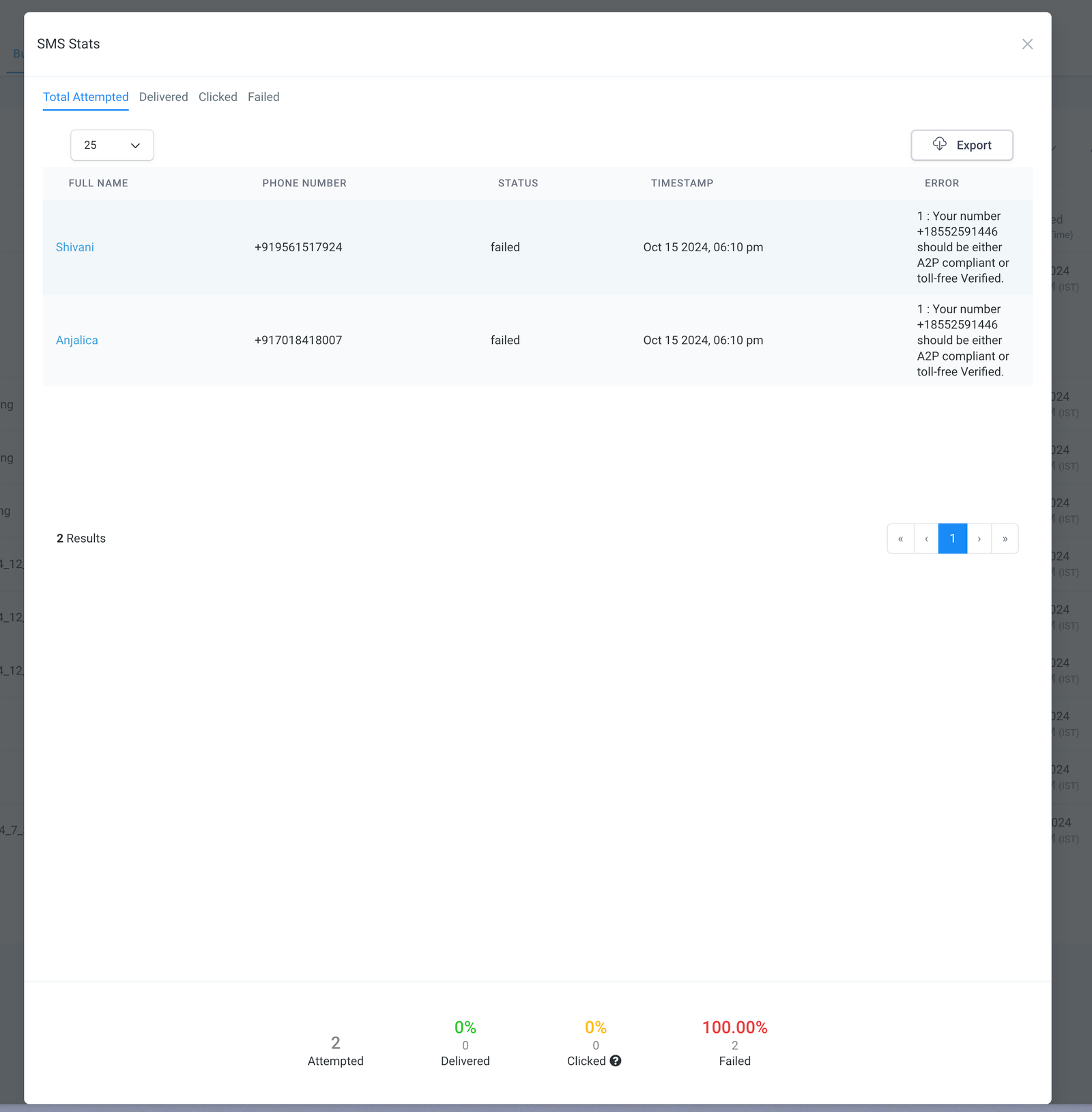1092x1112 pixels.
Task: Click the help icon next to Clicked
Action: coord(616,1061)
